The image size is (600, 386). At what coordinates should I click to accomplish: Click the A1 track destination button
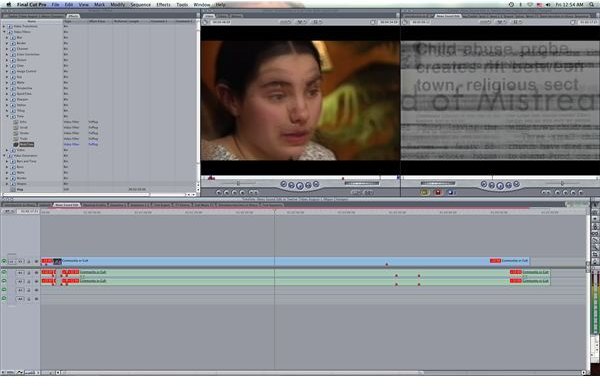pos(20,273)
